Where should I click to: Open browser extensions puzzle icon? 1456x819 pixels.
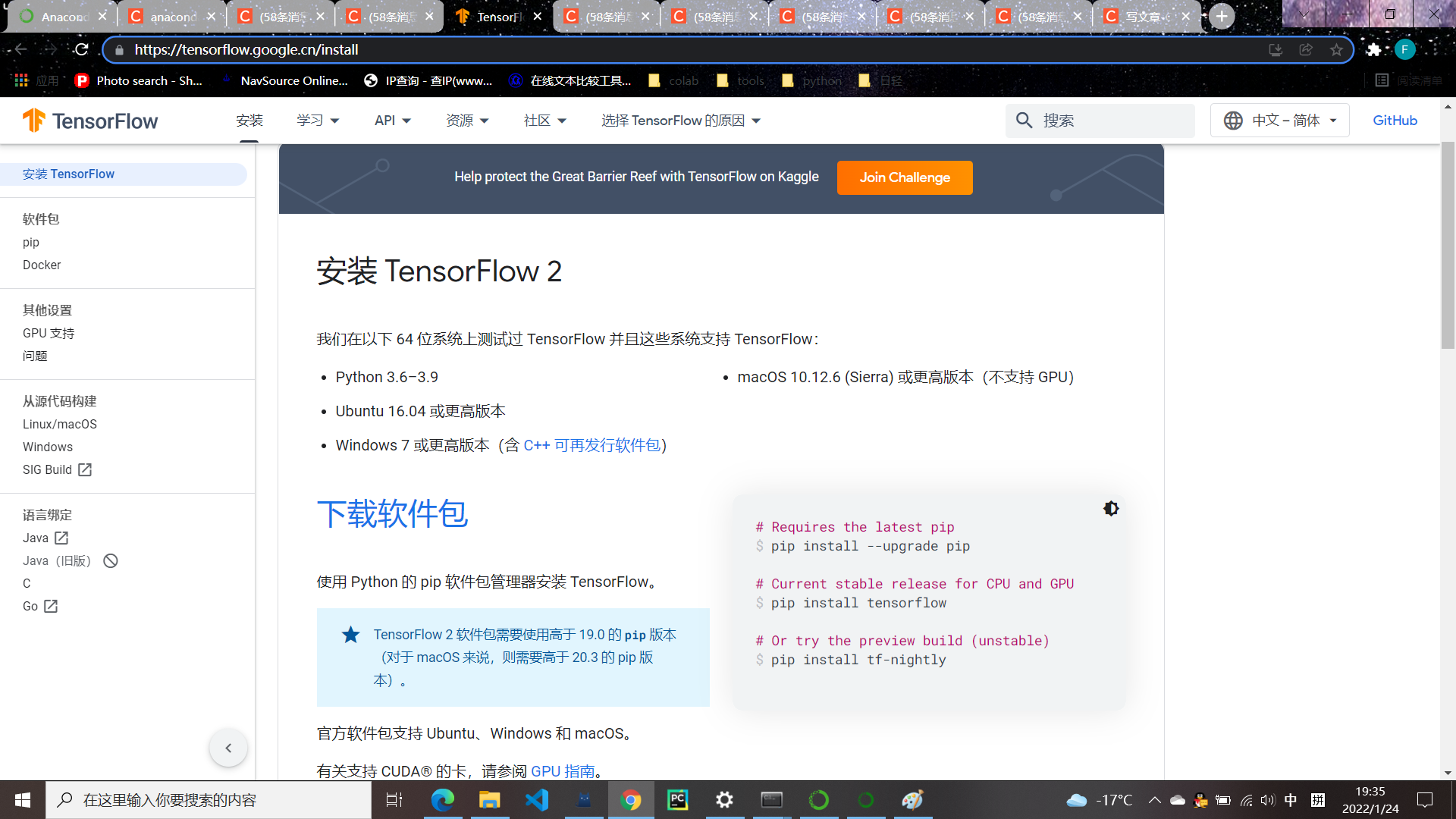(x=1373, y=49)
